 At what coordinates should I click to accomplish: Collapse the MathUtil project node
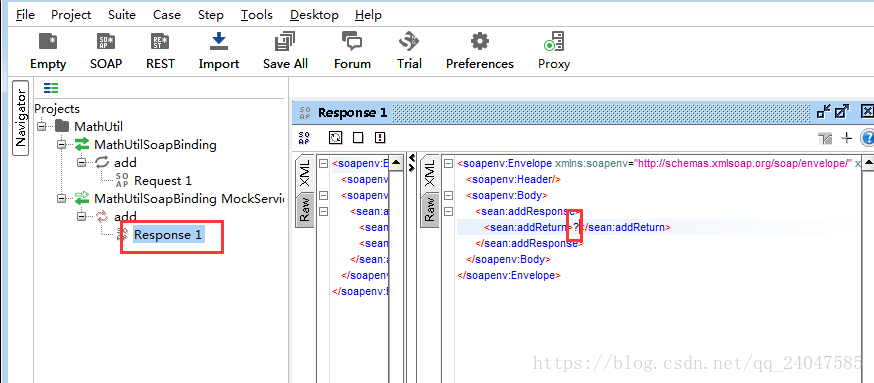(41, 127)
